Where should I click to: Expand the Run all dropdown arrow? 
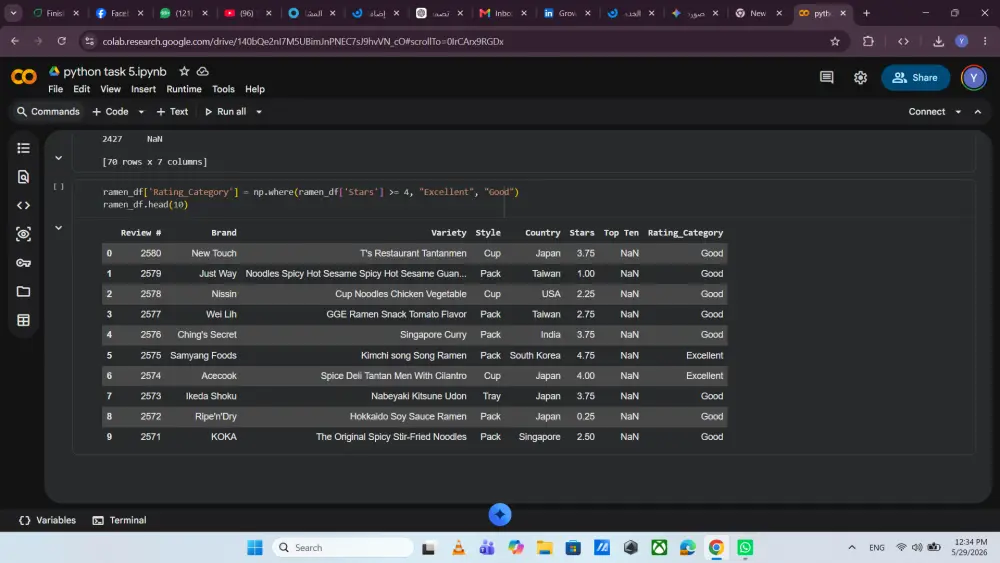(x=259, y=112)
